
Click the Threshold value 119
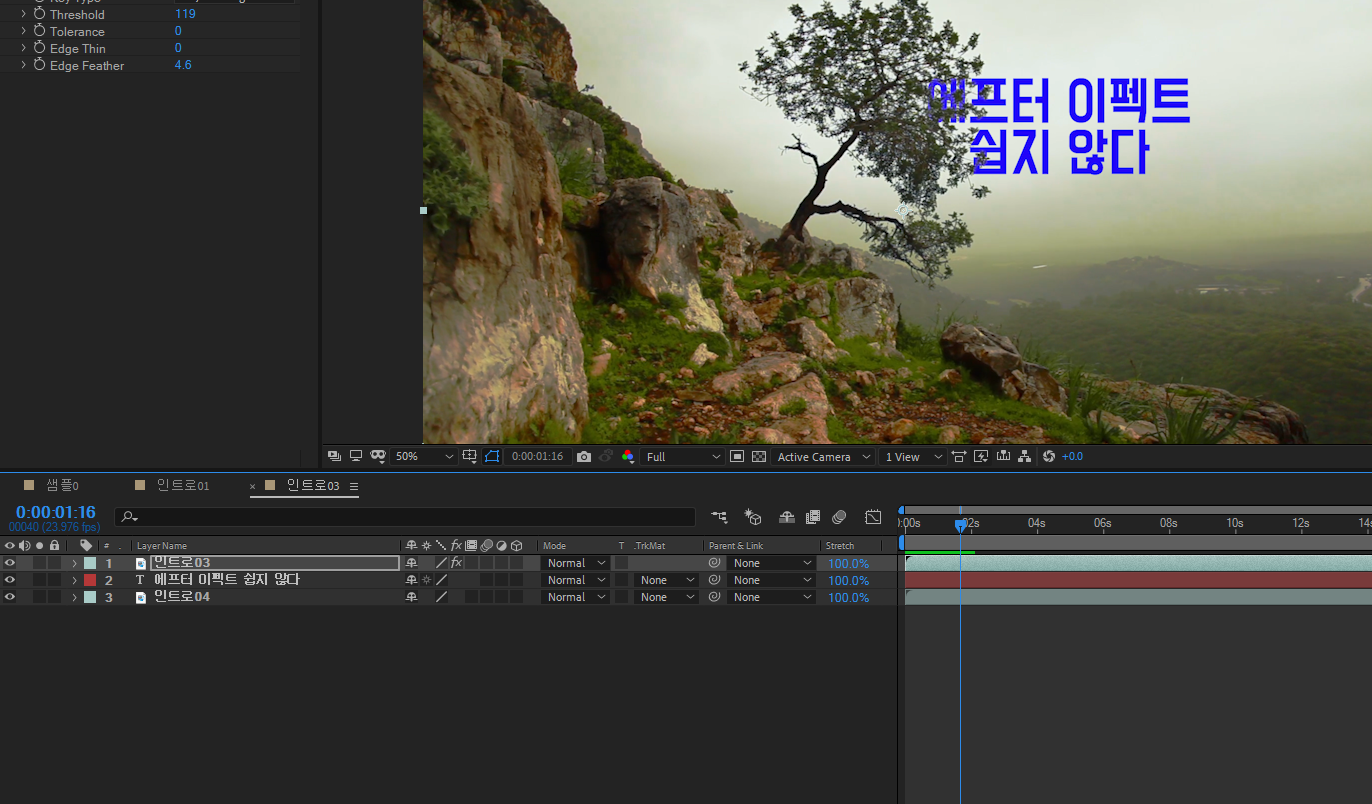tap(185, 15)
